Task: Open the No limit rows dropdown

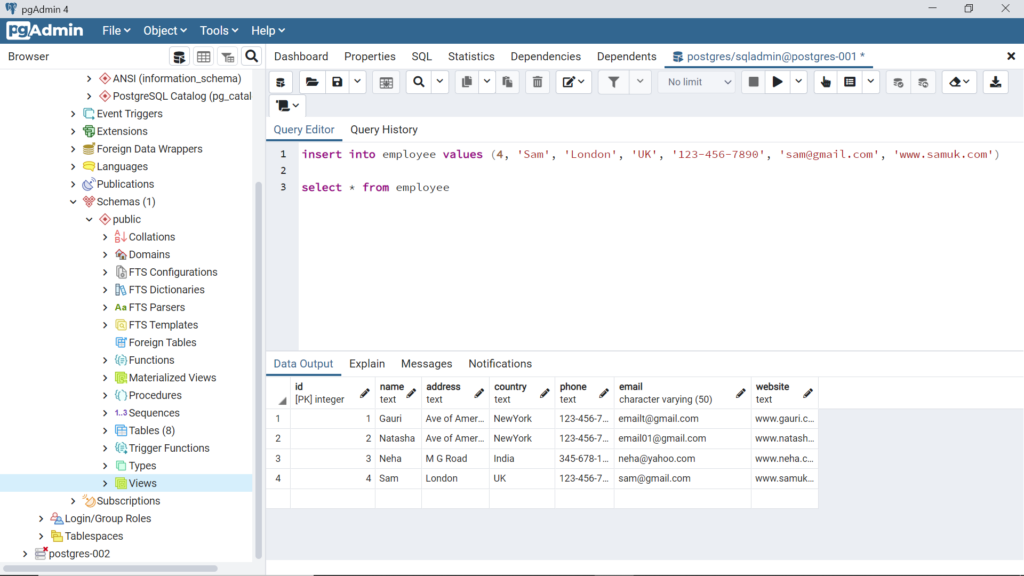Action: point(698,82)
